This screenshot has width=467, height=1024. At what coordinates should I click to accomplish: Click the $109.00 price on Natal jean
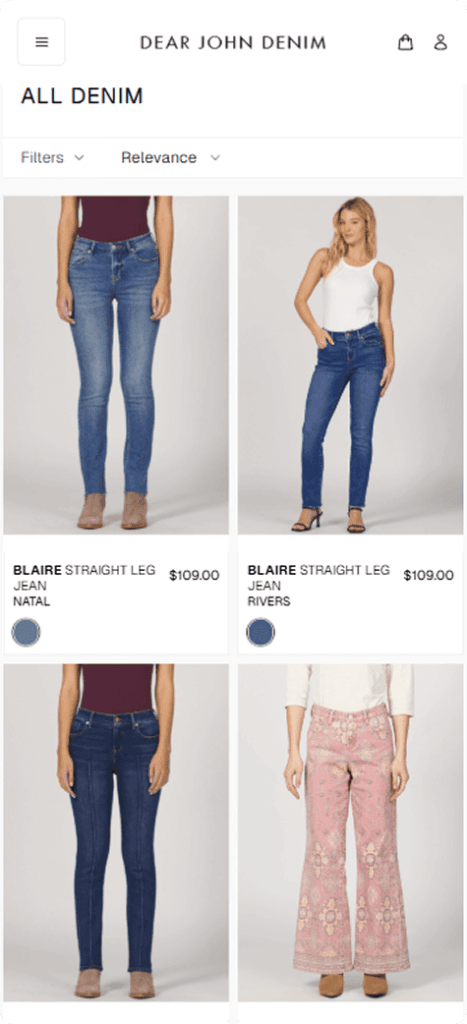(194, 575)
